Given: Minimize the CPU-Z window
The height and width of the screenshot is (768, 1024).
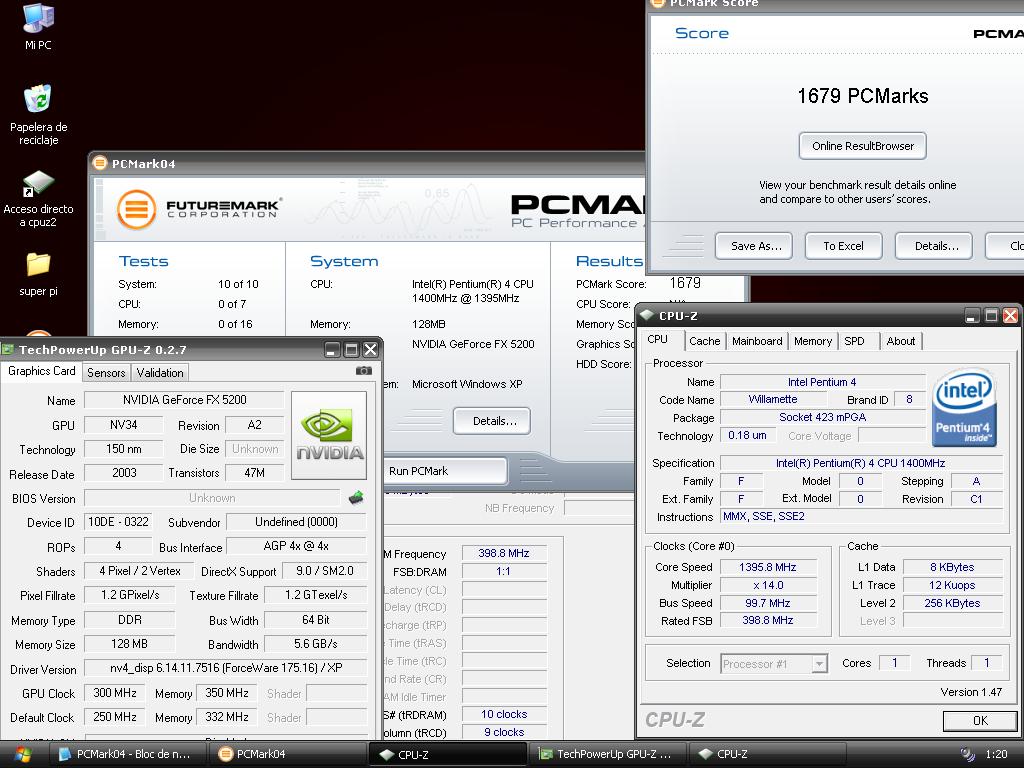Looking at the screenshot, I should coord(972,316).
